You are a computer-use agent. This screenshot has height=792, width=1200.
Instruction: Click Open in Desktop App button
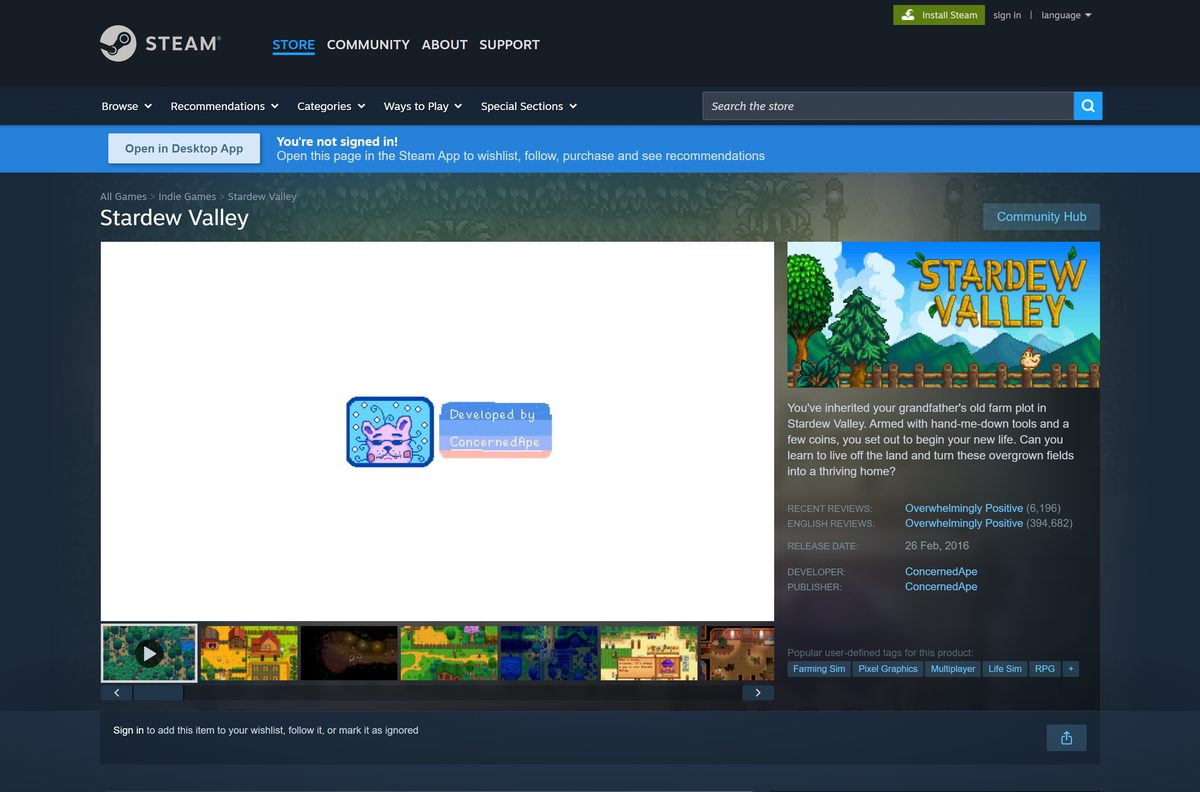pyautogui.click(x=184, y=148)
